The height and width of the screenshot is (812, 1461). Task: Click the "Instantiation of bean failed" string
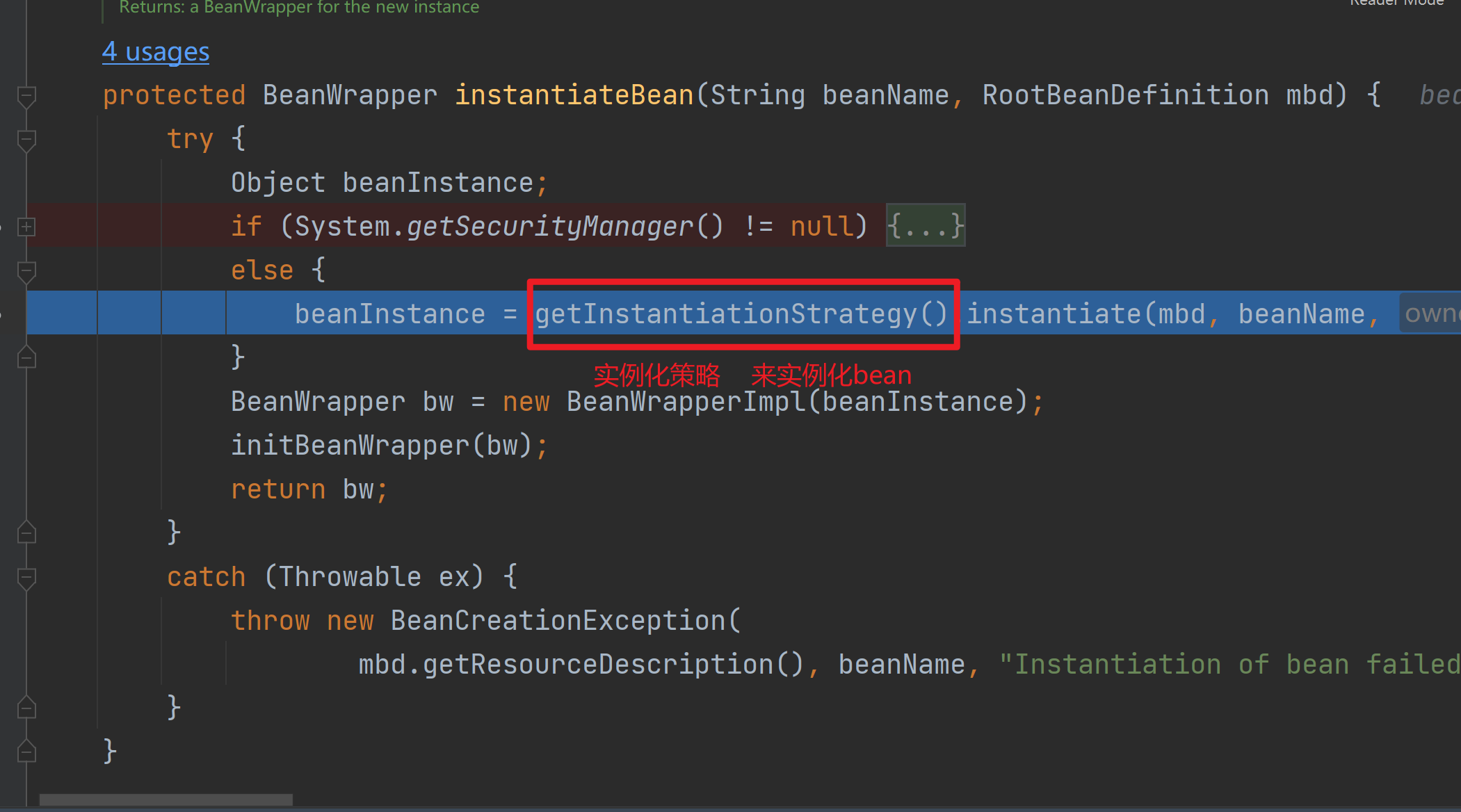1229,665
